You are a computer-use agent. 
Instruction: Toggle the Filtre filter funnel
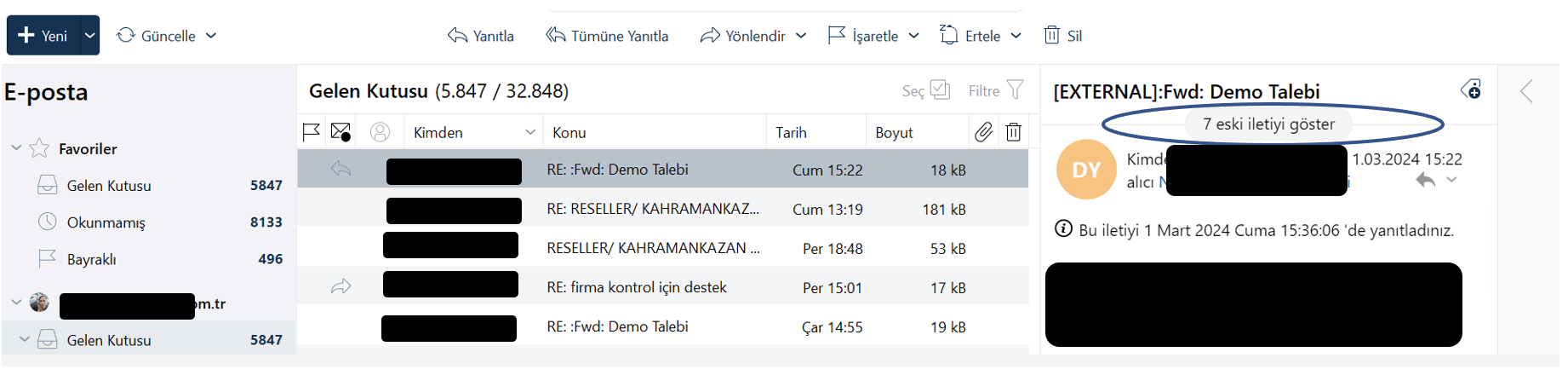1015,89
